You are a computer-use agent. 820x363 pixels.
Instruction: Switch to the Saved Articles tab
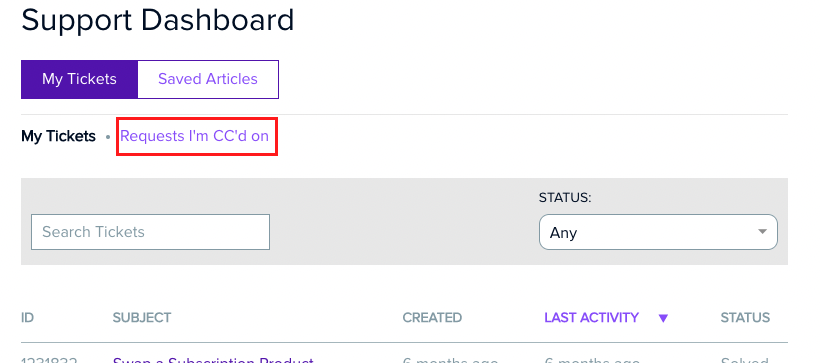point(208,79)
